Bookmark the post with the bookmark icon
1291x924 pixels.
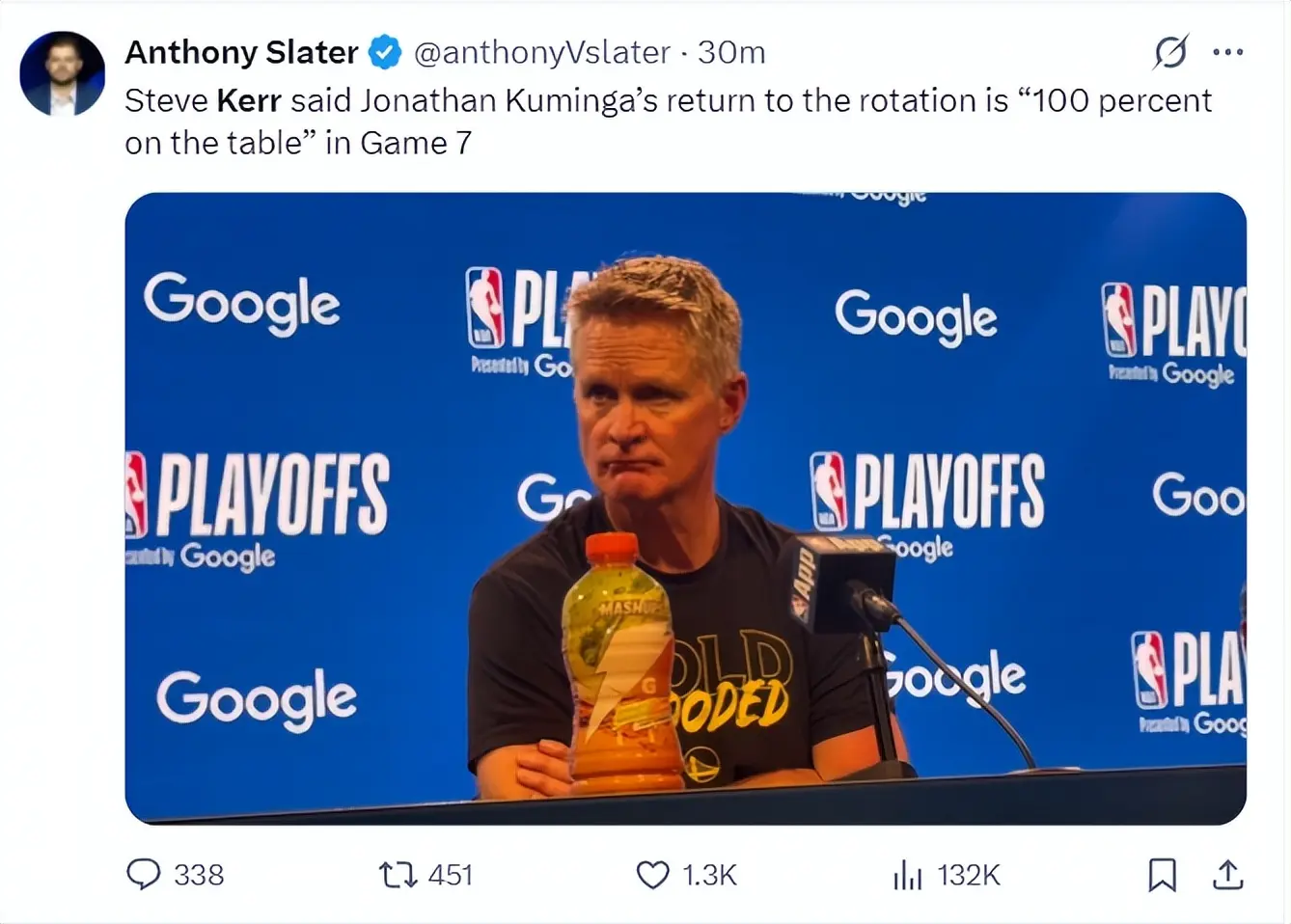pos(1162,875)
